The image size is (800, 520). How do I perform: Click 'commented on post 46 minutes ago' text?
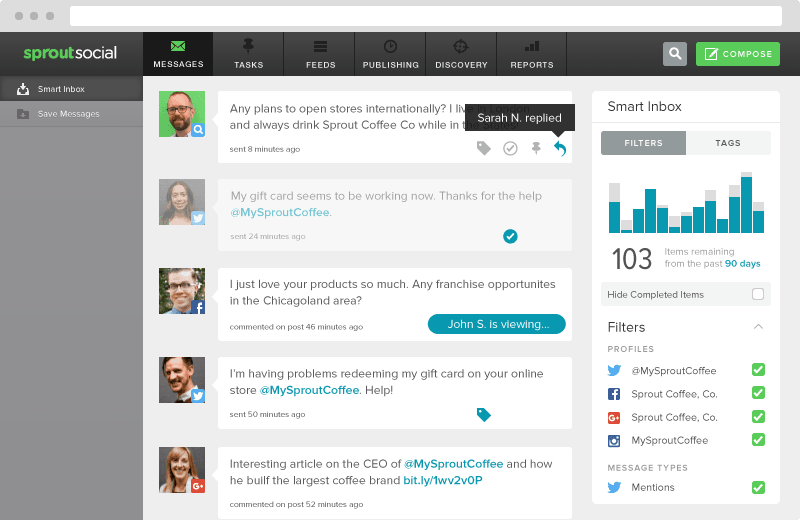[x=296, y=327]
